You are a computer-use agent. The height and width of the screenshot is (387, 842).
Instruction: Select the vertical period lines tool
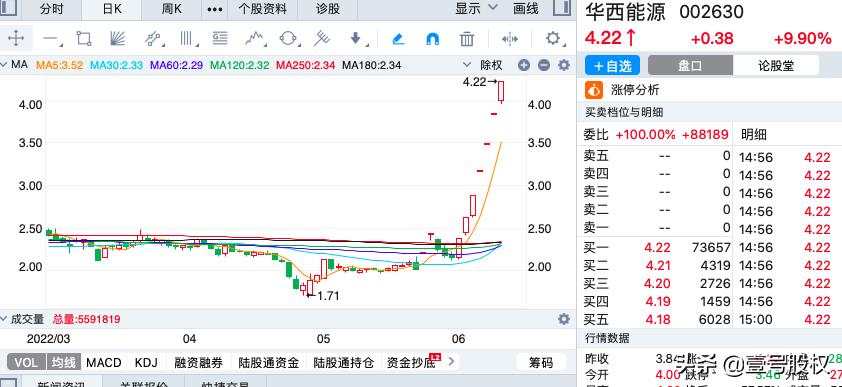tap(187, 39)
